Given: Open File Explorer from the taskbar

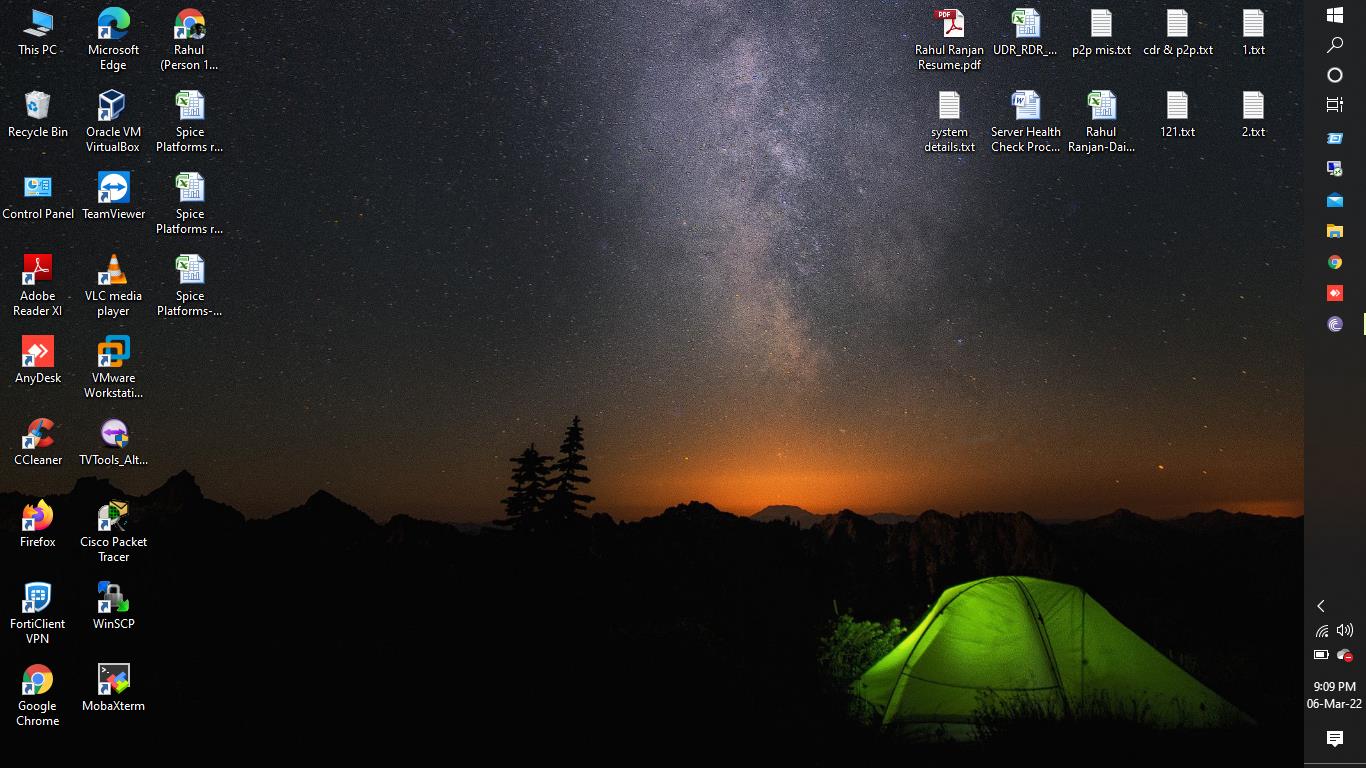Looking at the screenshot, I should tap(1334, 231).
